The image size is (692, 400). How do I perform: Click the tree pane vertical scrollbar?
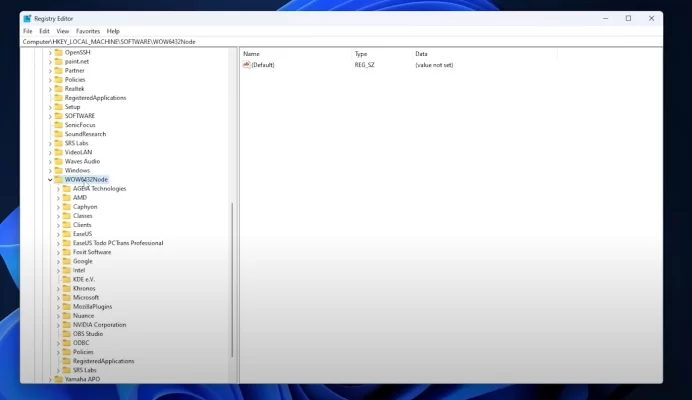tap(233, 280)
